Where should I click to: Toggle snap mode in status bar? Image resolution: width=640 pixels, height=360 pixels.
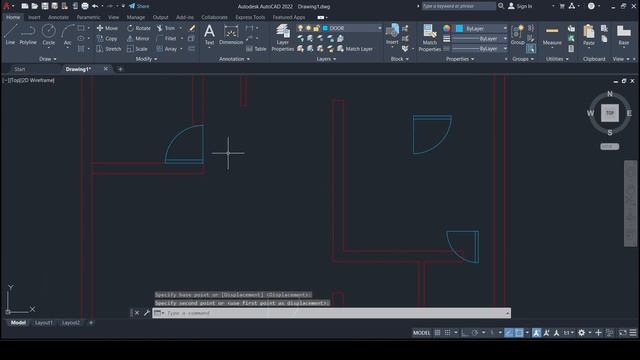(x=447, y=333)
